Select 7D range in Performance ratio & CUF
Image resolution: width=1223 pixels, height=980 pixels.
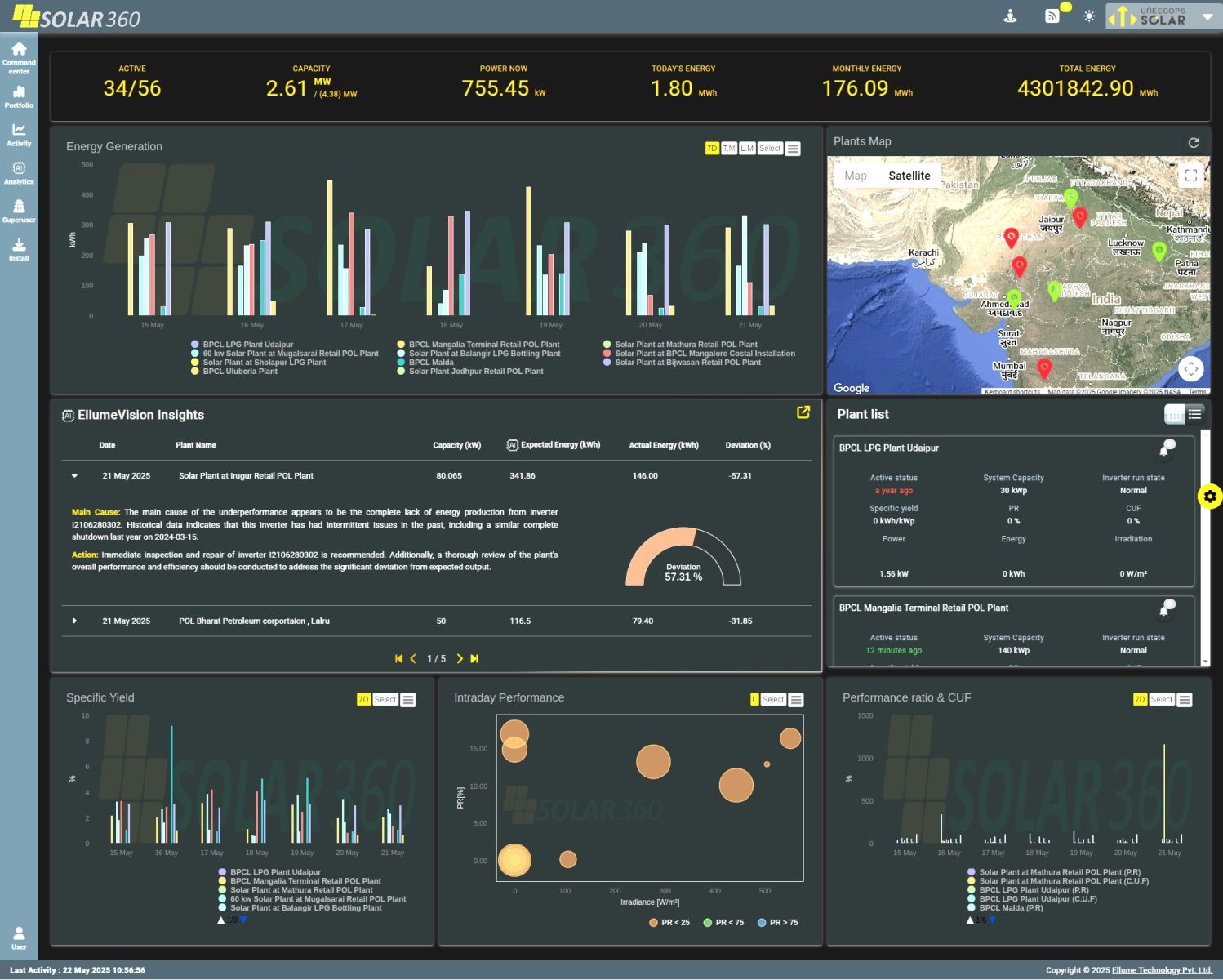click(1140, 700)
